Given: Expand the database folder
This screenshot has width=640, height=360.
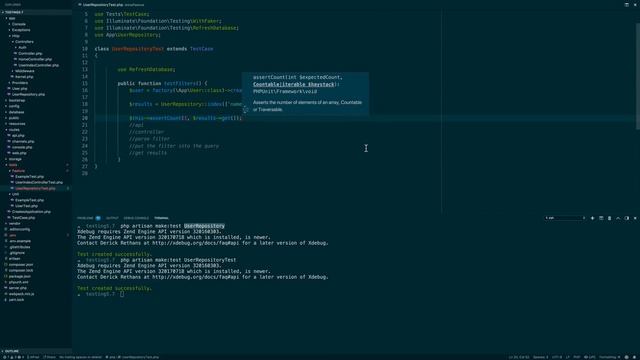Looking at the screenshot, I should pyautogui.click(x=17, y=112).
